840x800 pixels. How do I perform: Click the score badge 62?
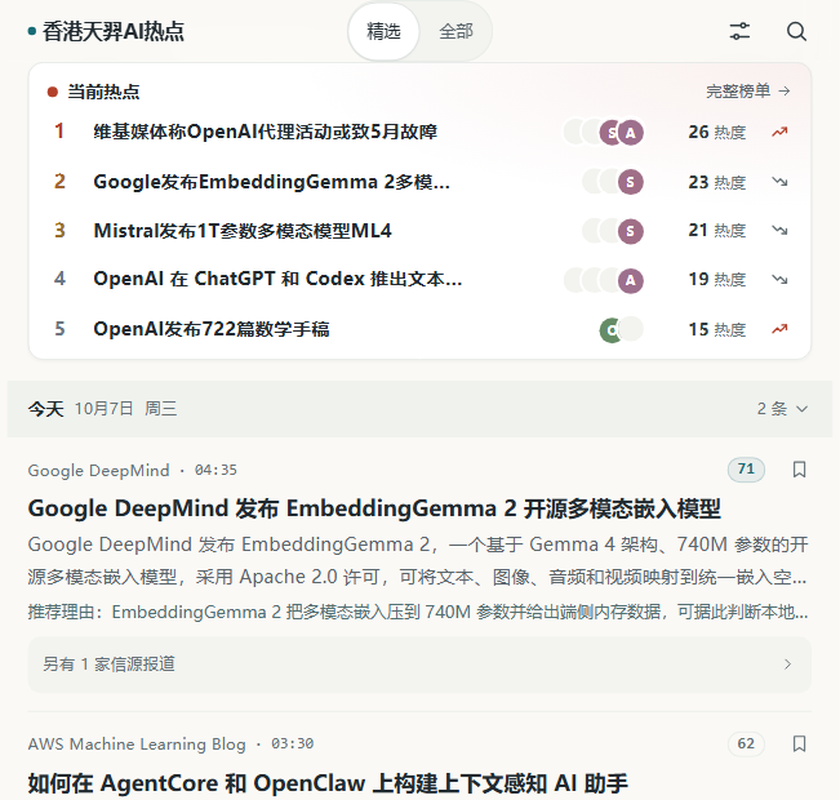746,743
